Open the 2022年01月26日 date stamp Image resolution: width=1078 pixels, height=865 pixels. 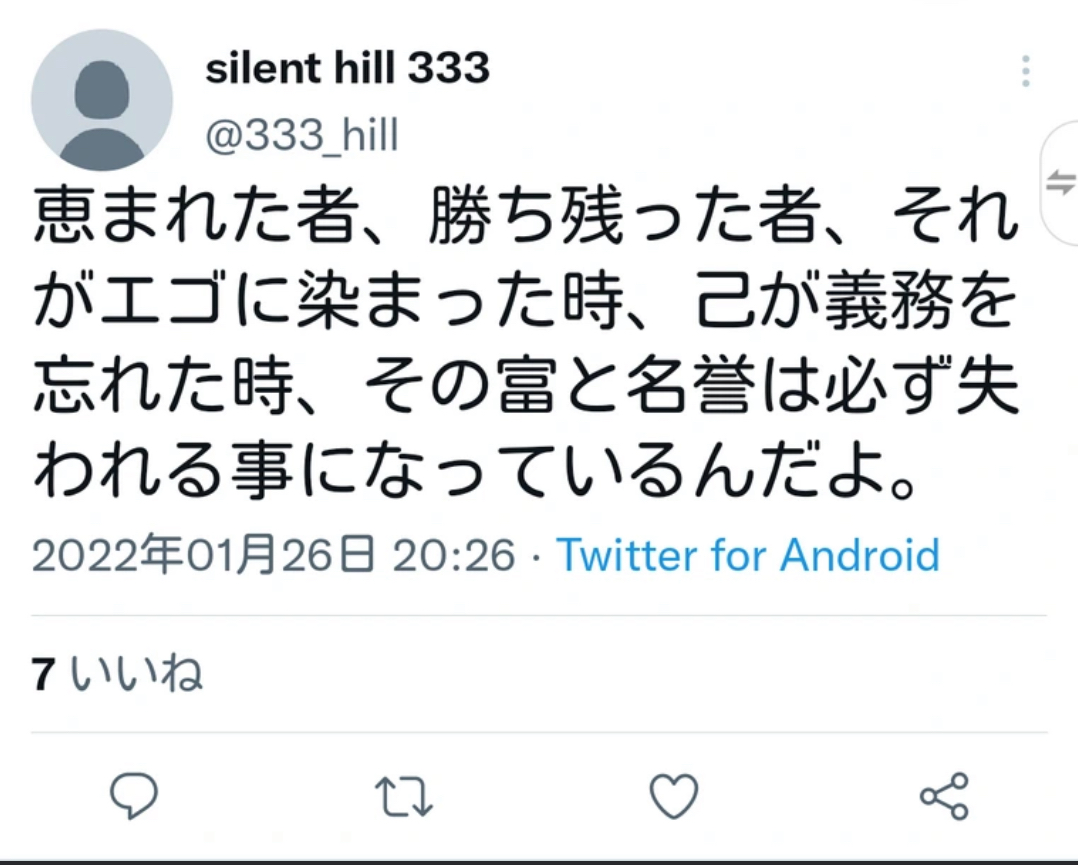pos(204,554)
